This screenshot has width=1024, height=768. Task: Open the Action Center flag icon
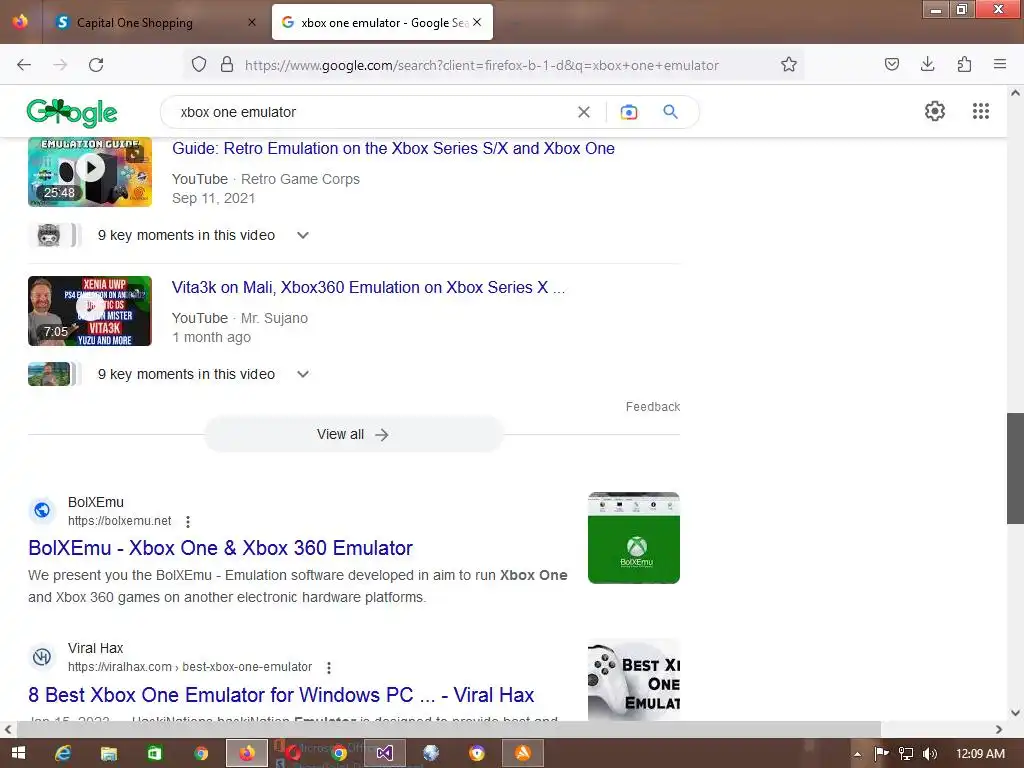[x=882, y=754]
